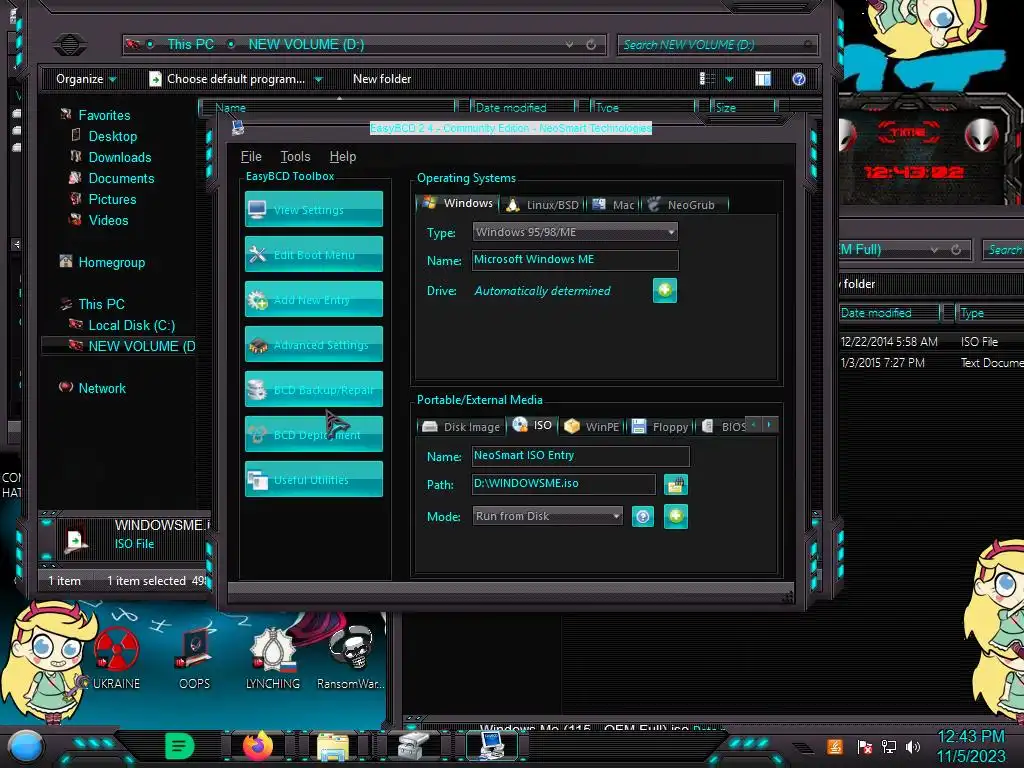Click the ISO mode help question icon
The image size is (1024, 768).
(x=643, y=517)
